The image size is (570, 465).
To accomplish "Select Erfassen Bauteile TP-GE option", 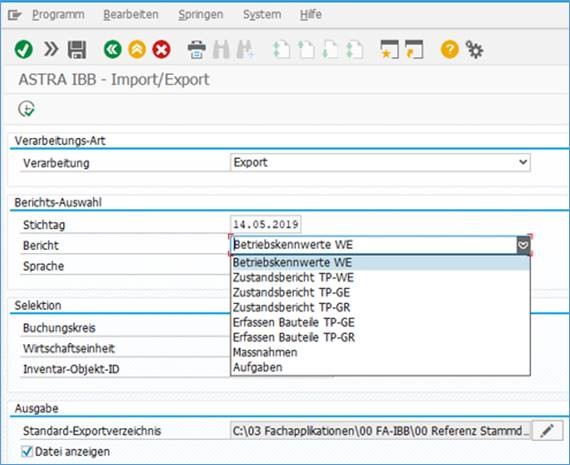I will tap(380, 322).
